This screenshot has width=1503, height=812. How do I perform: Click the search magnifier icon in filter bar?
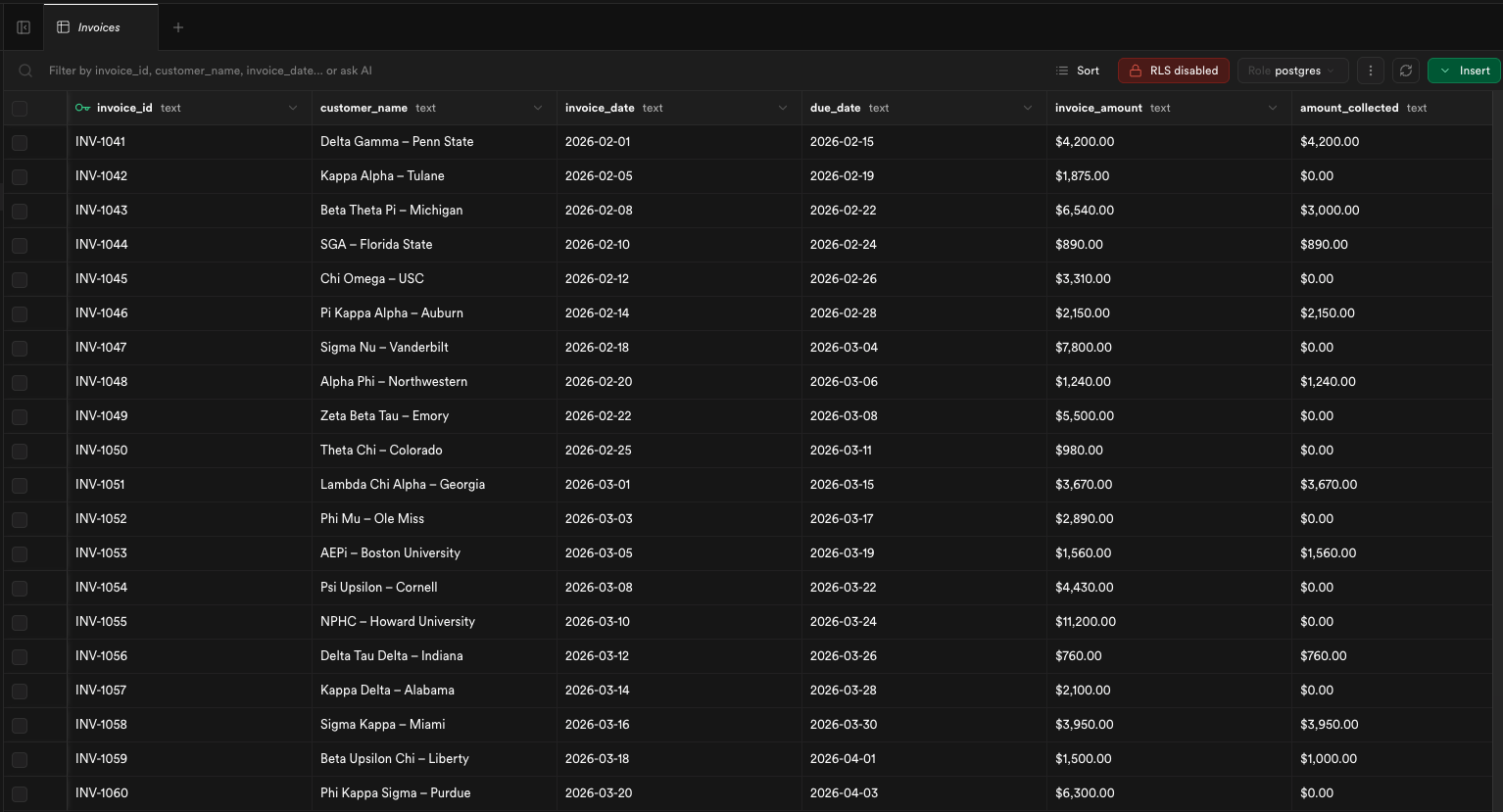point(25,71)
